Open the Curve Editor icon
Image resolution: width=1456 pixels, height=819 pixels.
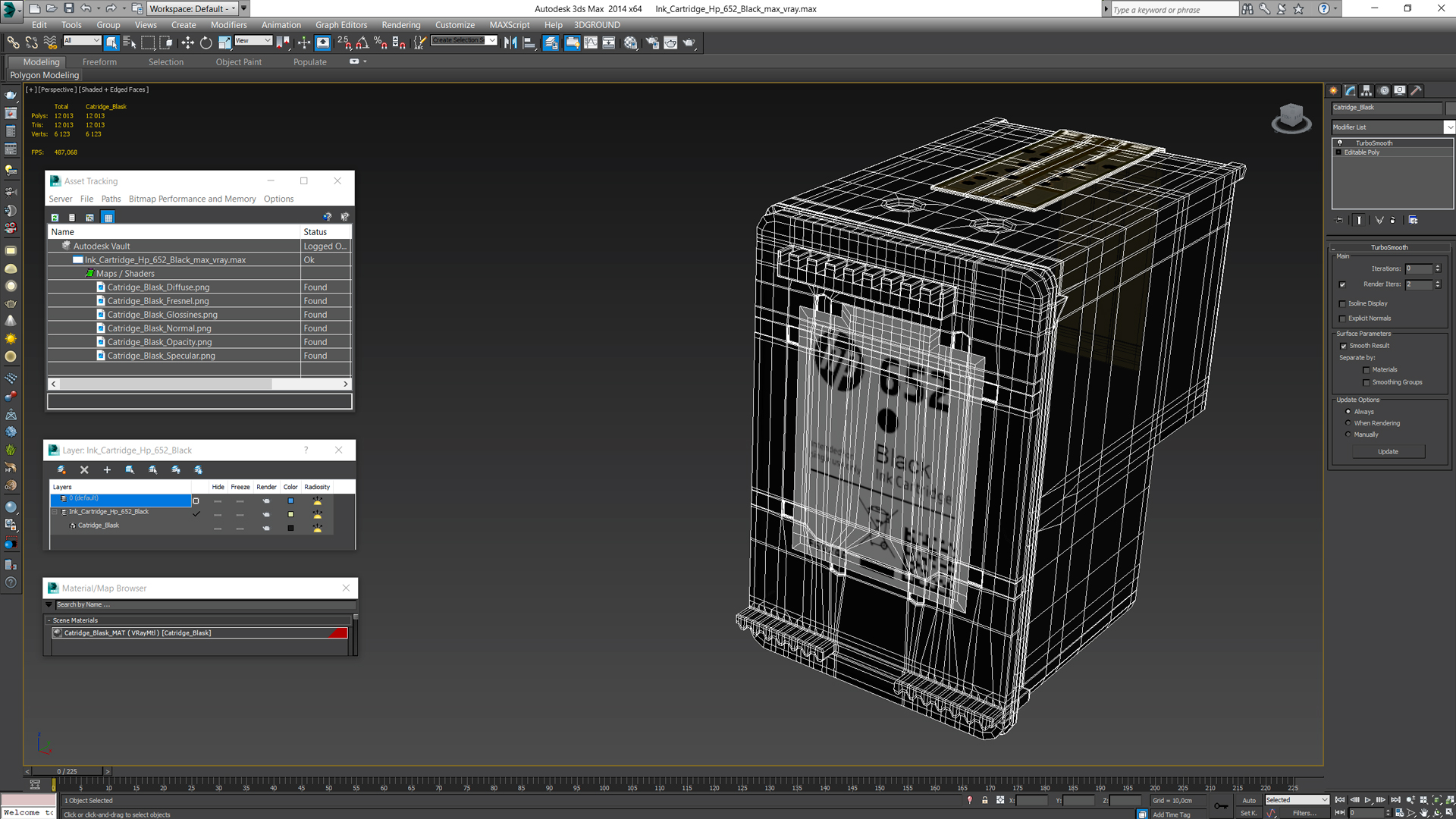(x=590, y=42)
